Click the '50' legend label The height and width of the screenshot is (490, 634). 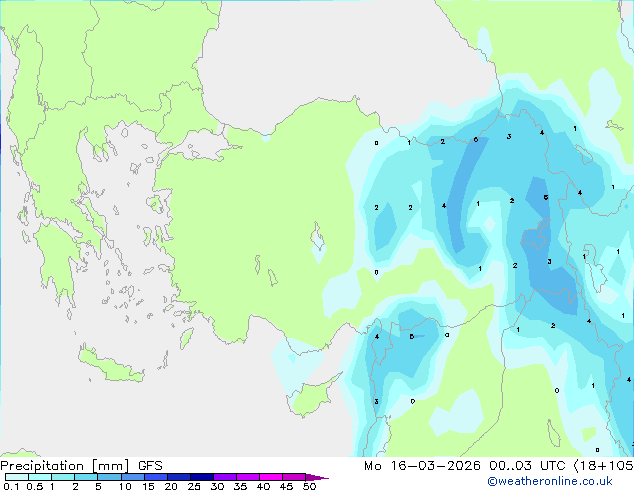[x=309, y=486]
